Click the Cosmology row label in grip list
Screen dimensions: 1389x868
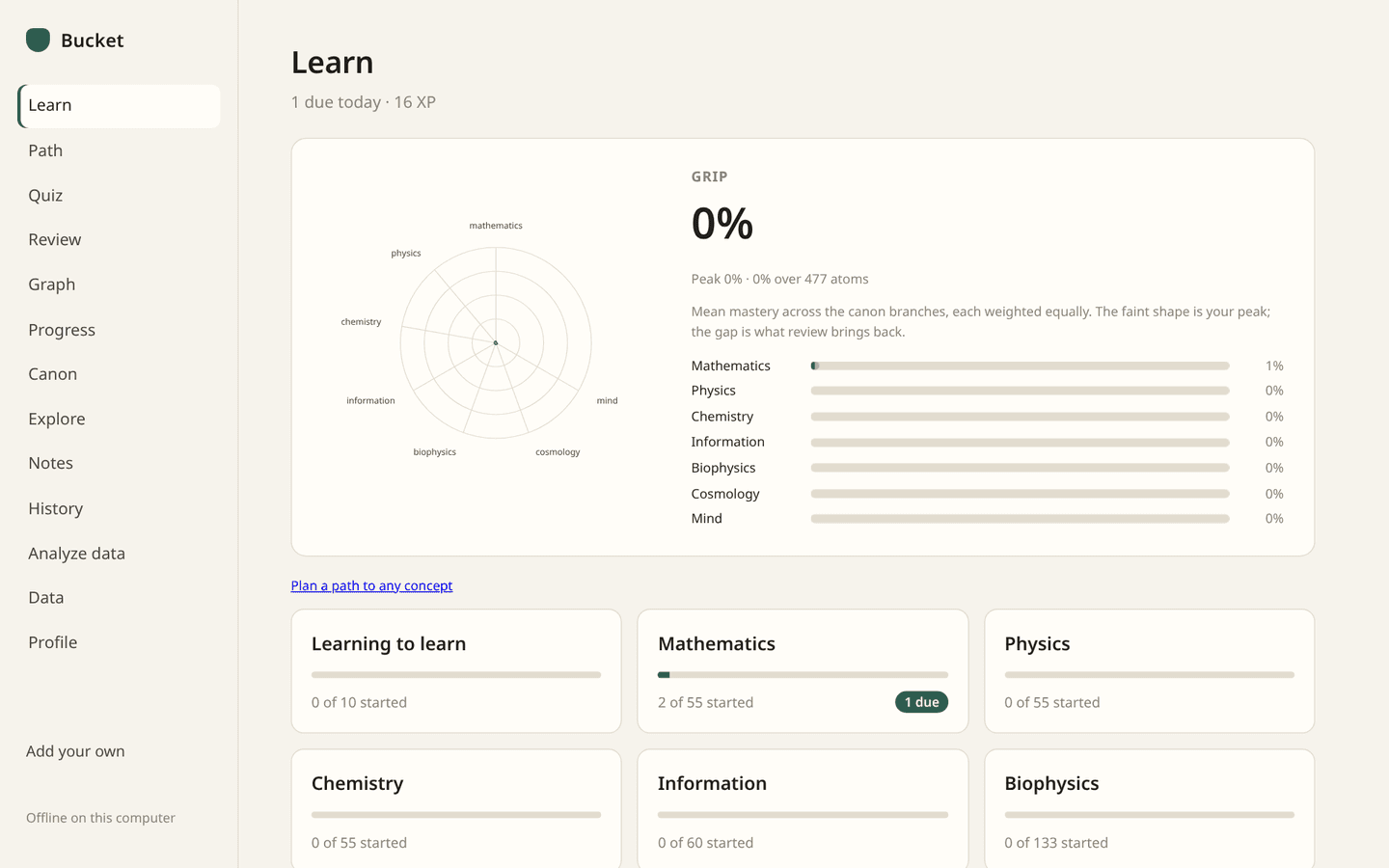pyautogui.click(x=725, y=494)
